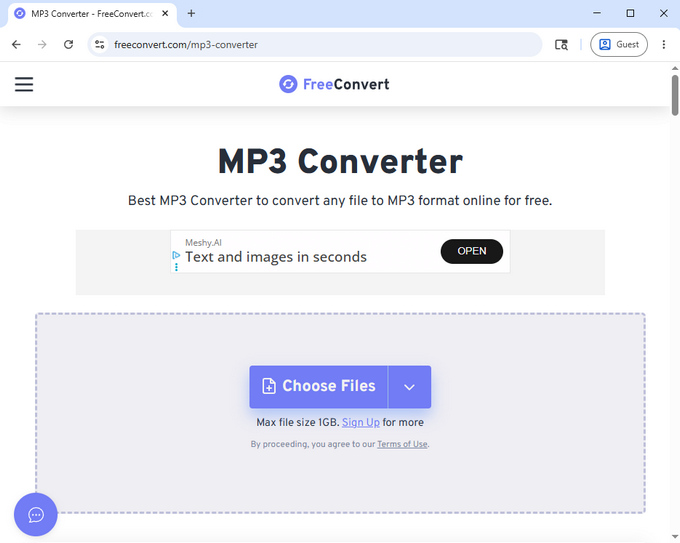Screen dimensions: 680x543
Task: View site information icon in address bar
Action: coord(100,44)
